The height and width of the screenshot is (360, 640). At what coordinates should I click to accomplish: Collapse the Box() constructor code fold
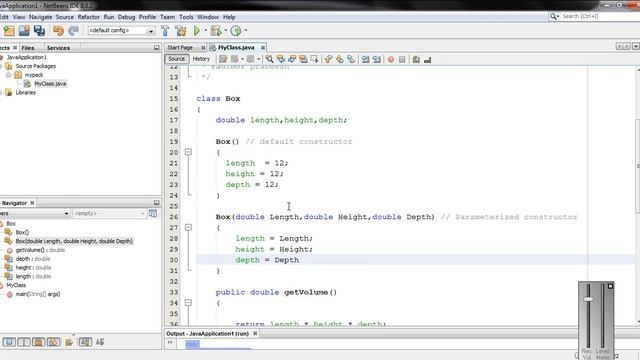(x=188, y=152)
